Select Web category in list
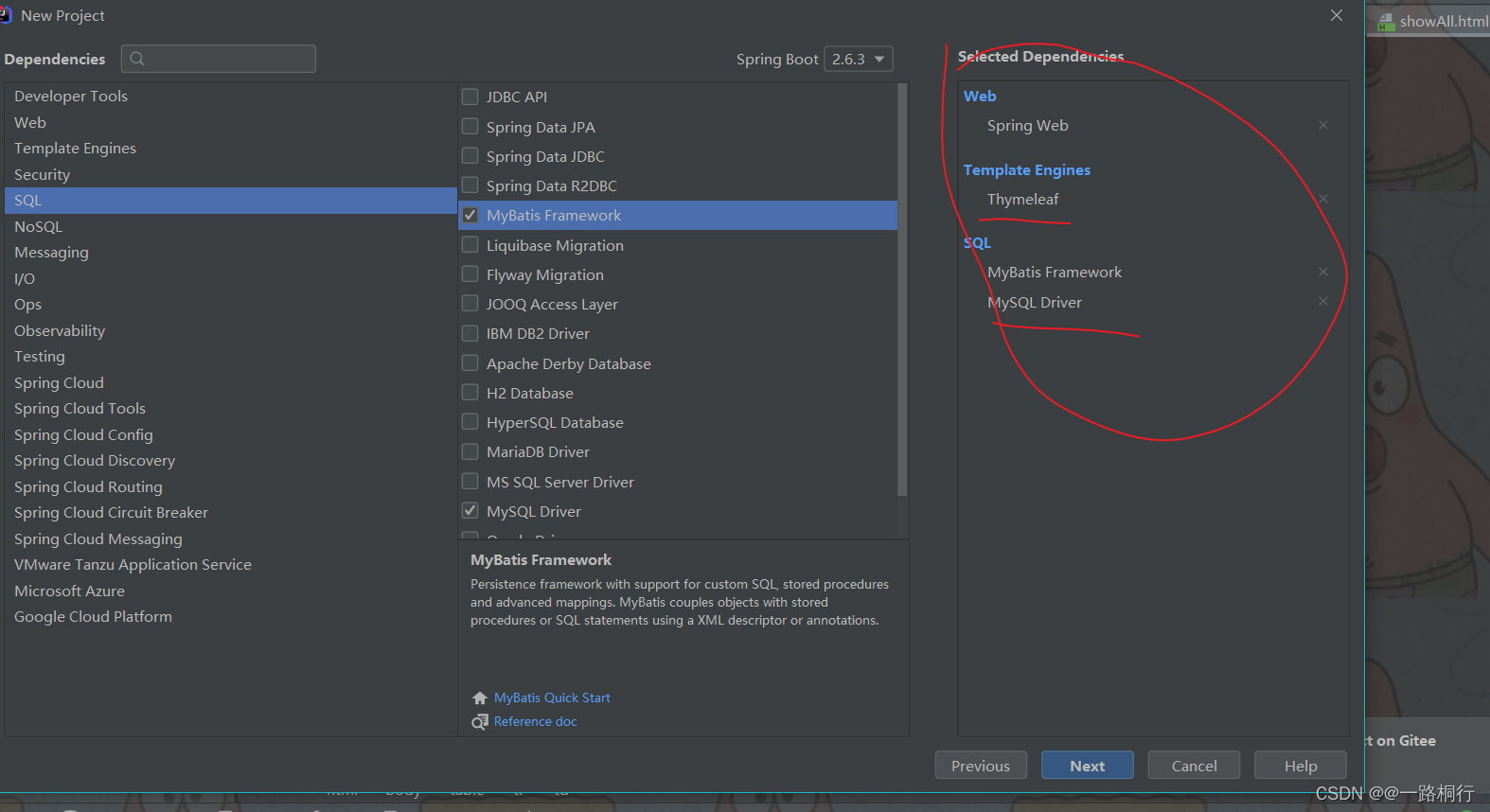Screen dimensions: 1490x812 point(231,122)
